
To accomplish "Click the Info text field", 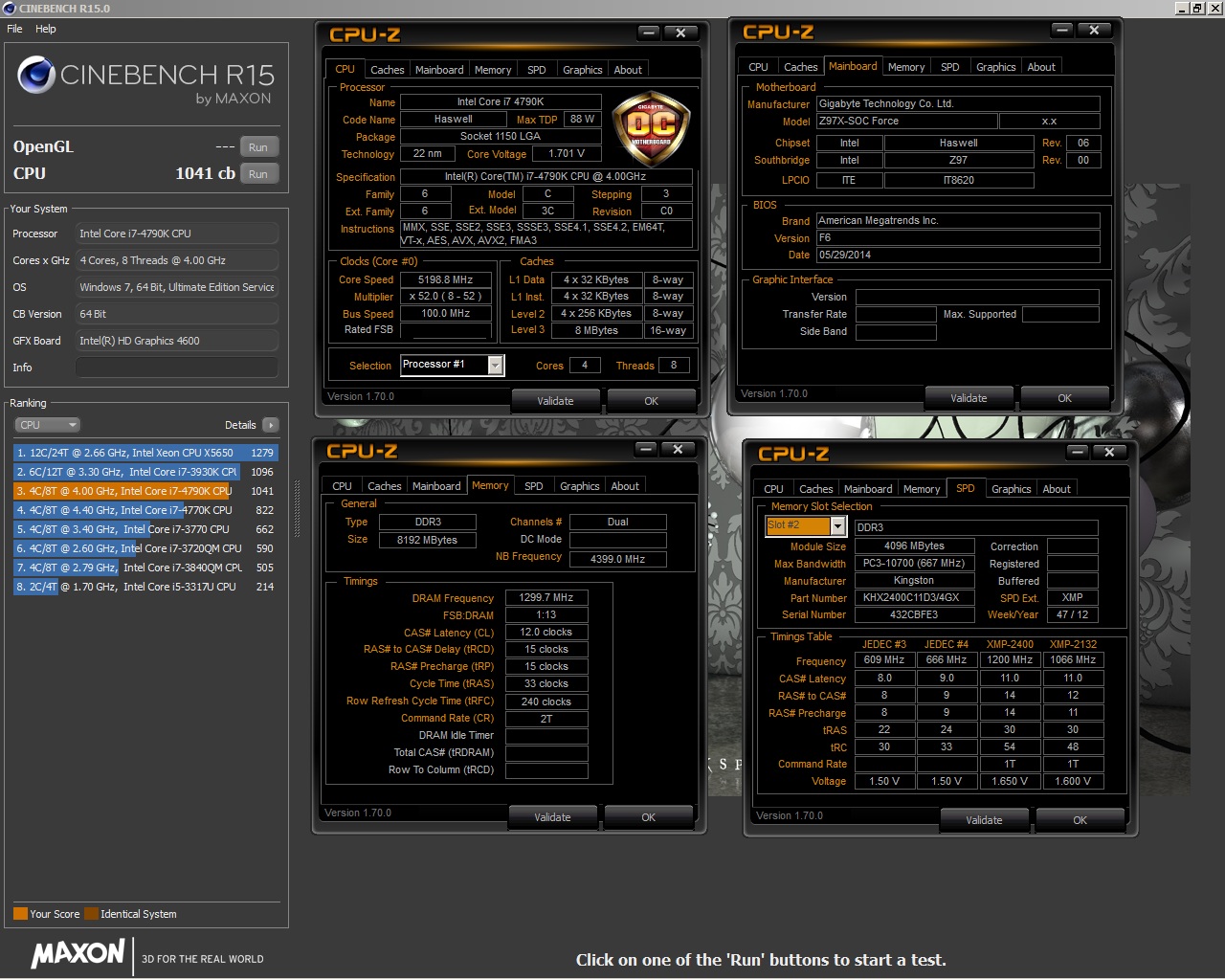I will point(177,367).
